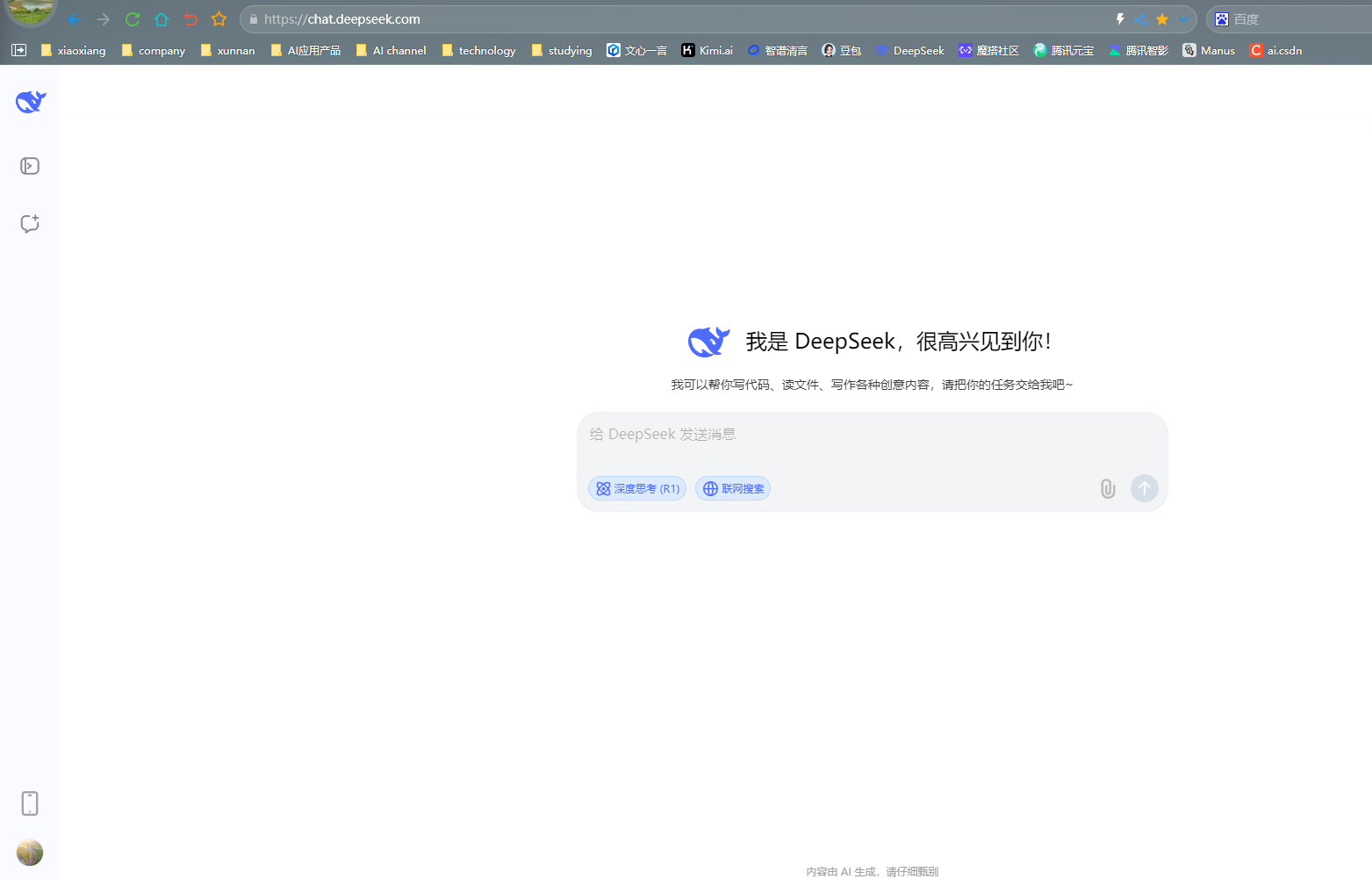Click the blue share icon in address bar
Viewport: 1372px width, 879px height.
[x=1141, y=19]
